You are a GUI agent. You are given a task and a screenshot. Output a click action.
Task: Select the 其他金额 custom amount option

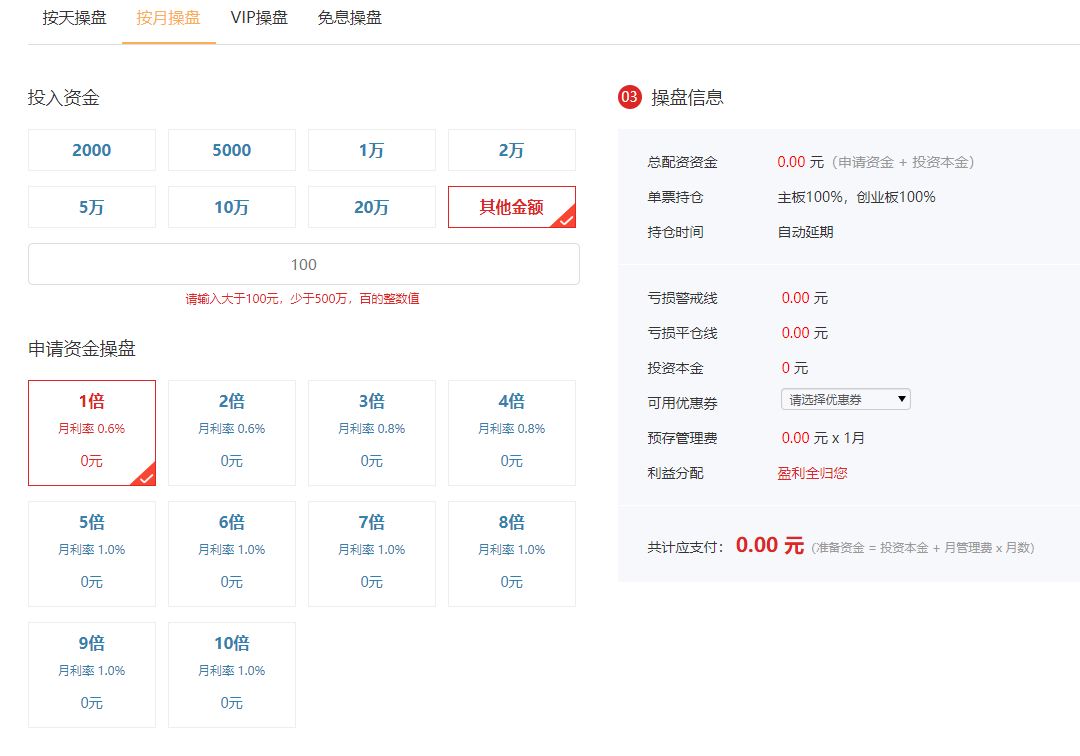(x=511, y=206)
